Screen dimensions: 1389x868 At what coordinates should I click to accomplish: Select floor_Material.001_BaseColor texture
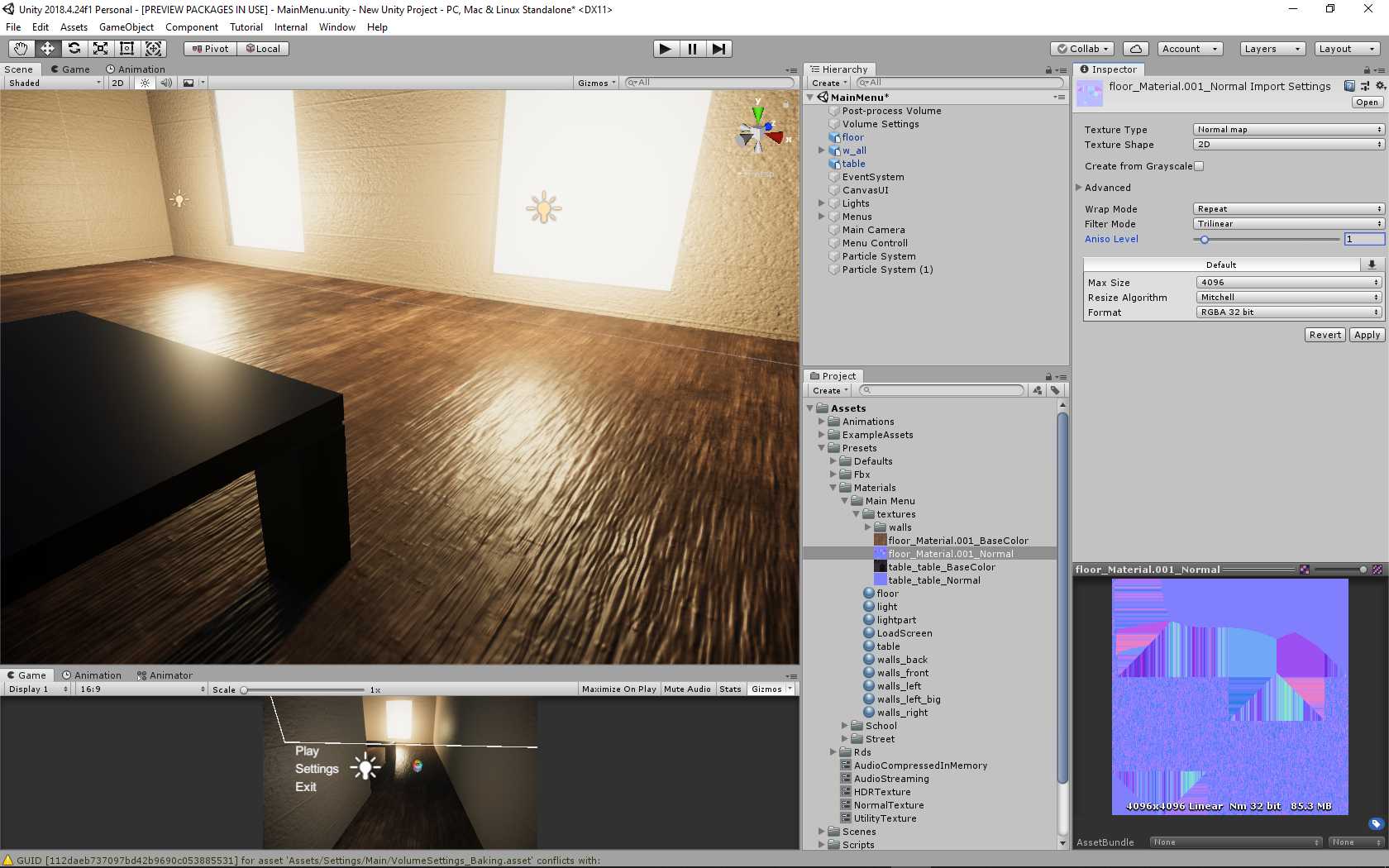coord(958,541)
